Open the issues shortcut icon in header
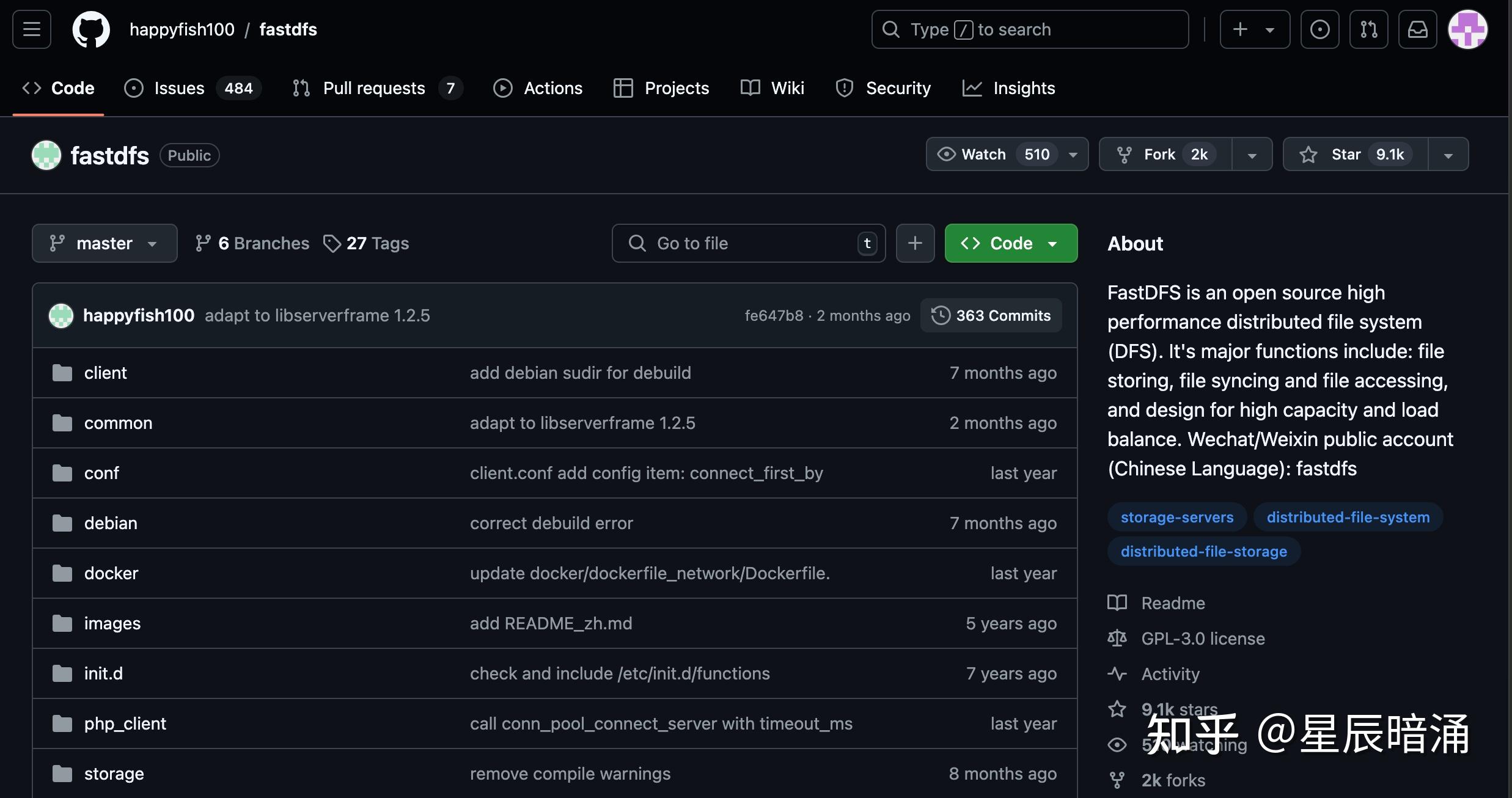This screenshot has height=798, width=1512. [x=1319, y=29]
